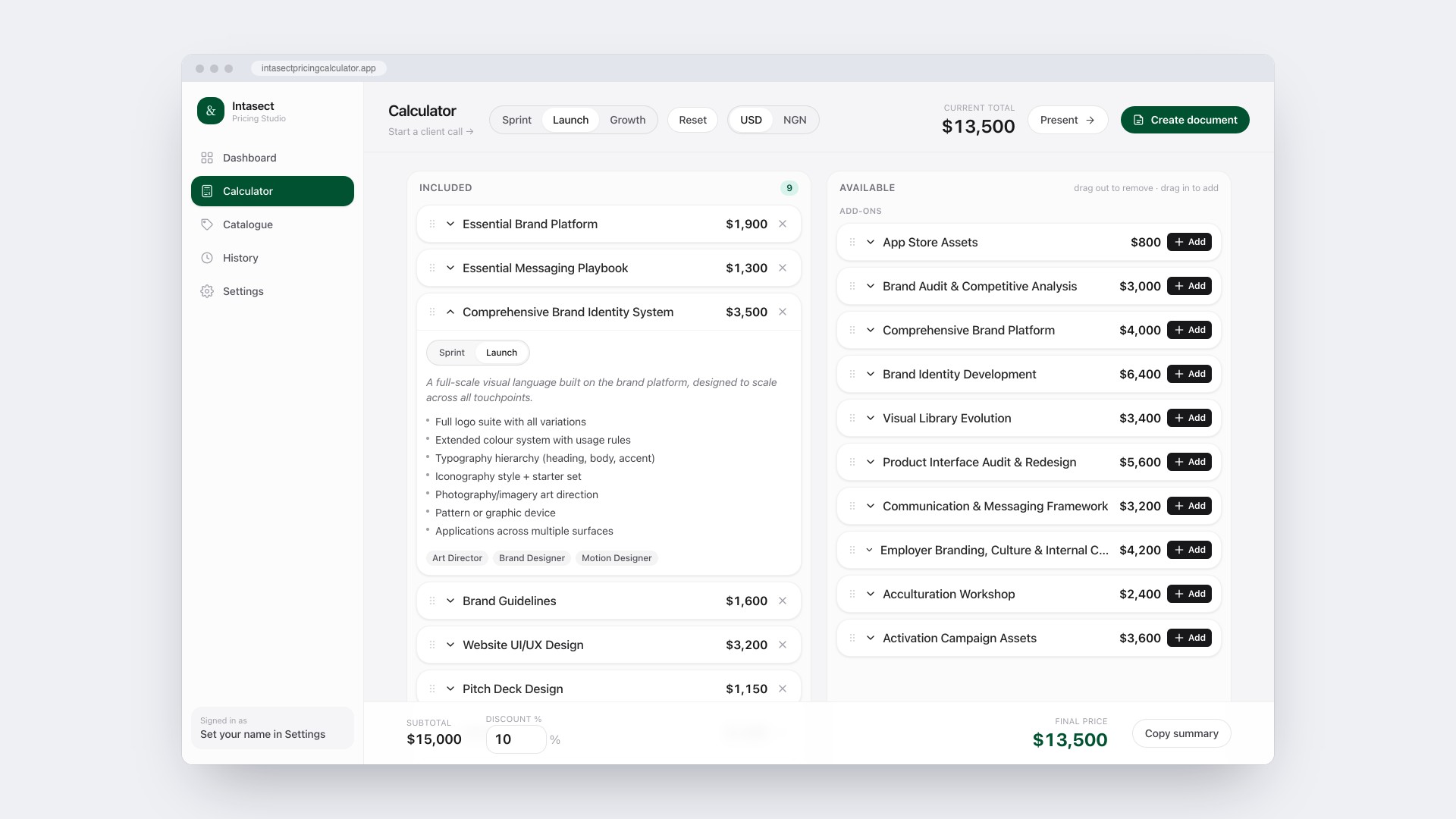
Task: Click the browser address bar URL
Action: pyautogui.click(x=318, y=68)
